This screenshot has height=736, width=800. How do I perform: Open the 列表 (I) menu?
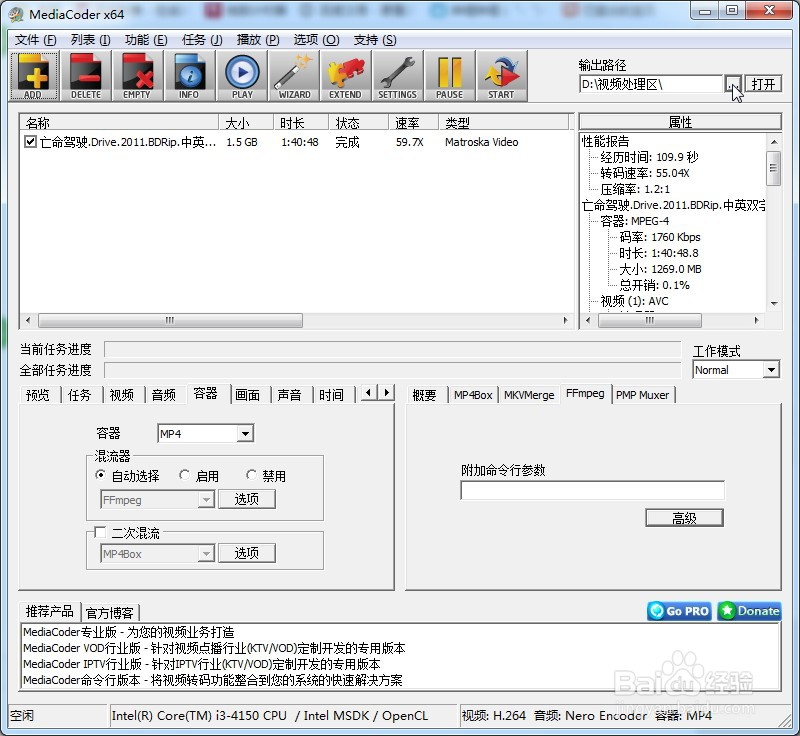(x=90, y=40)
